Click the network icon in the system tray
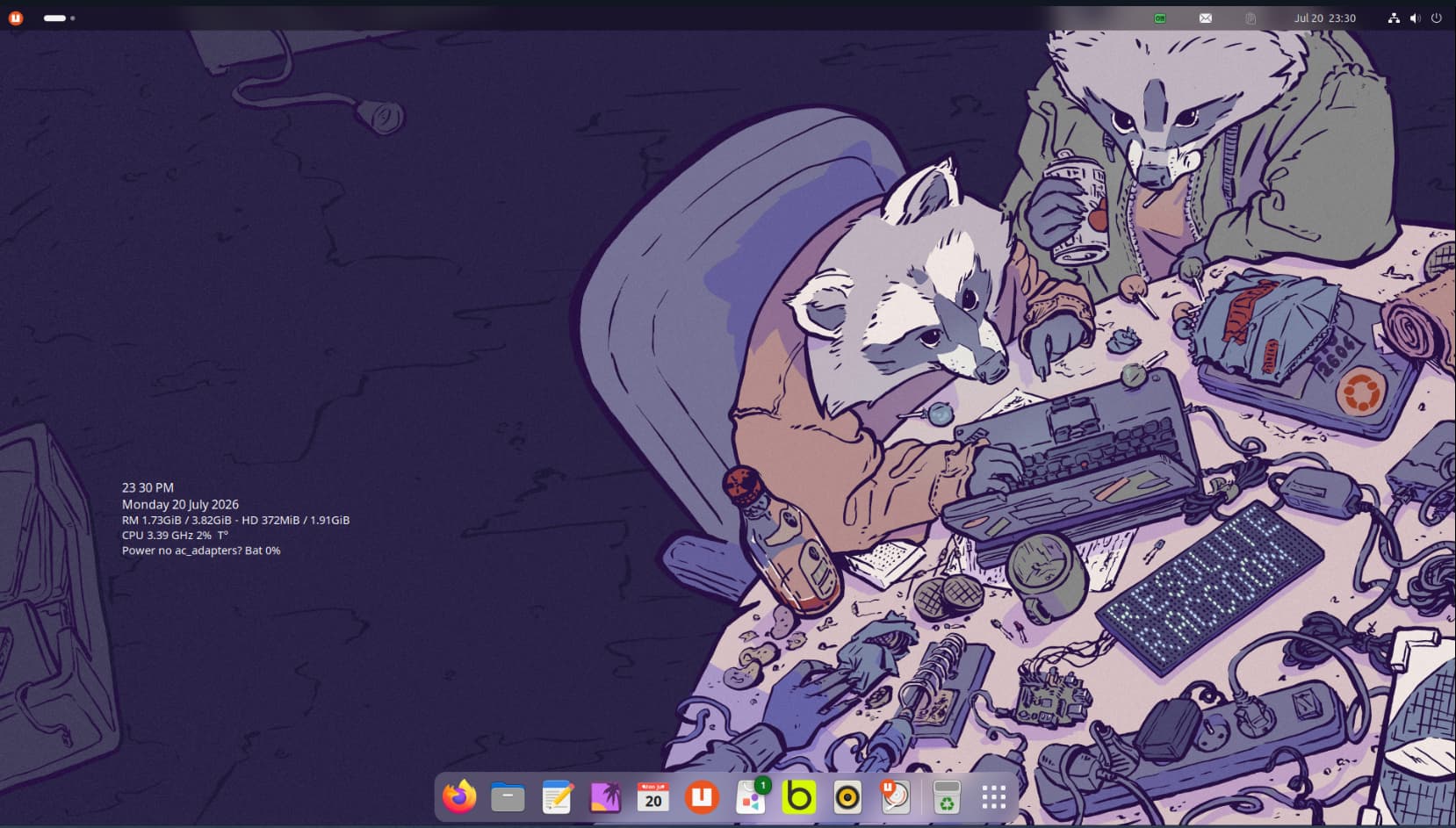 click(x=1394, y=18)
